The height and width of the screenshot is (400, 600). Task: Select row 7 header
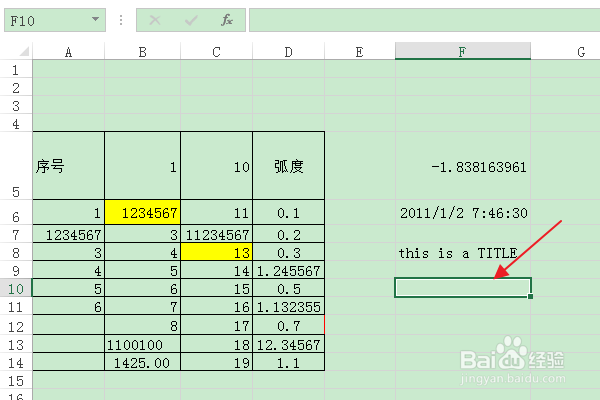click(16, 234)
